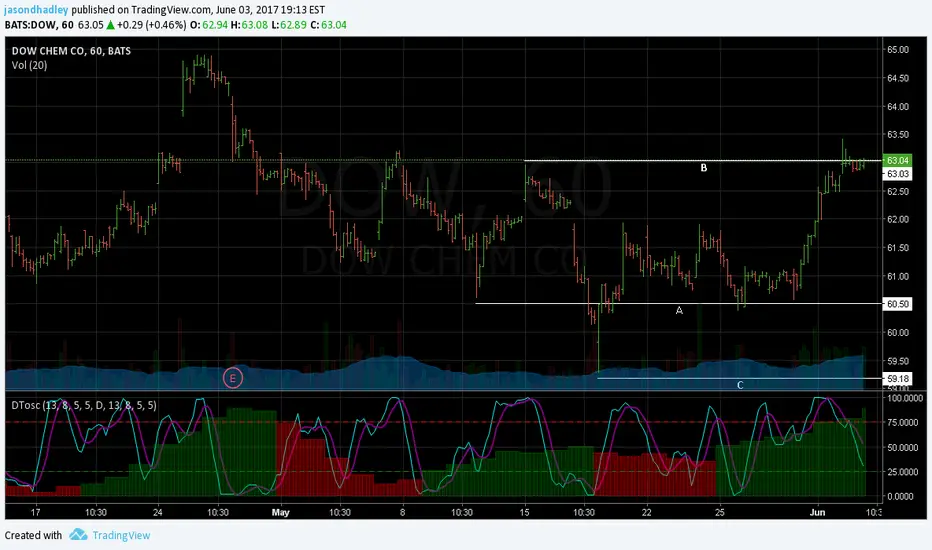Click the TradingView cloud logo icon
The image size is (932, 550).
(x=78, y=535)
